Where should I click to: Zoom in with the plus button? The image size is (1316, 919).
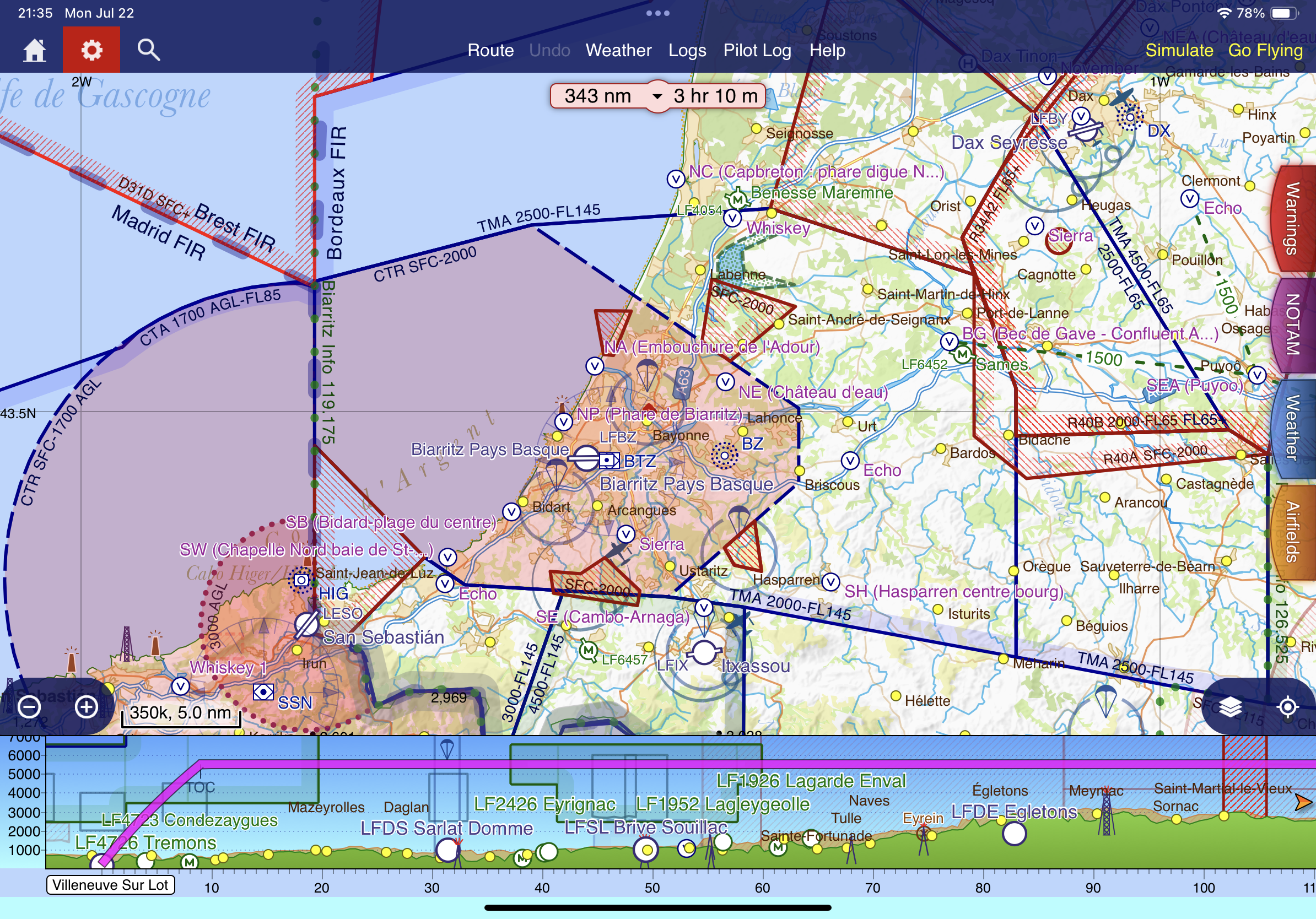tap(87, 707)
